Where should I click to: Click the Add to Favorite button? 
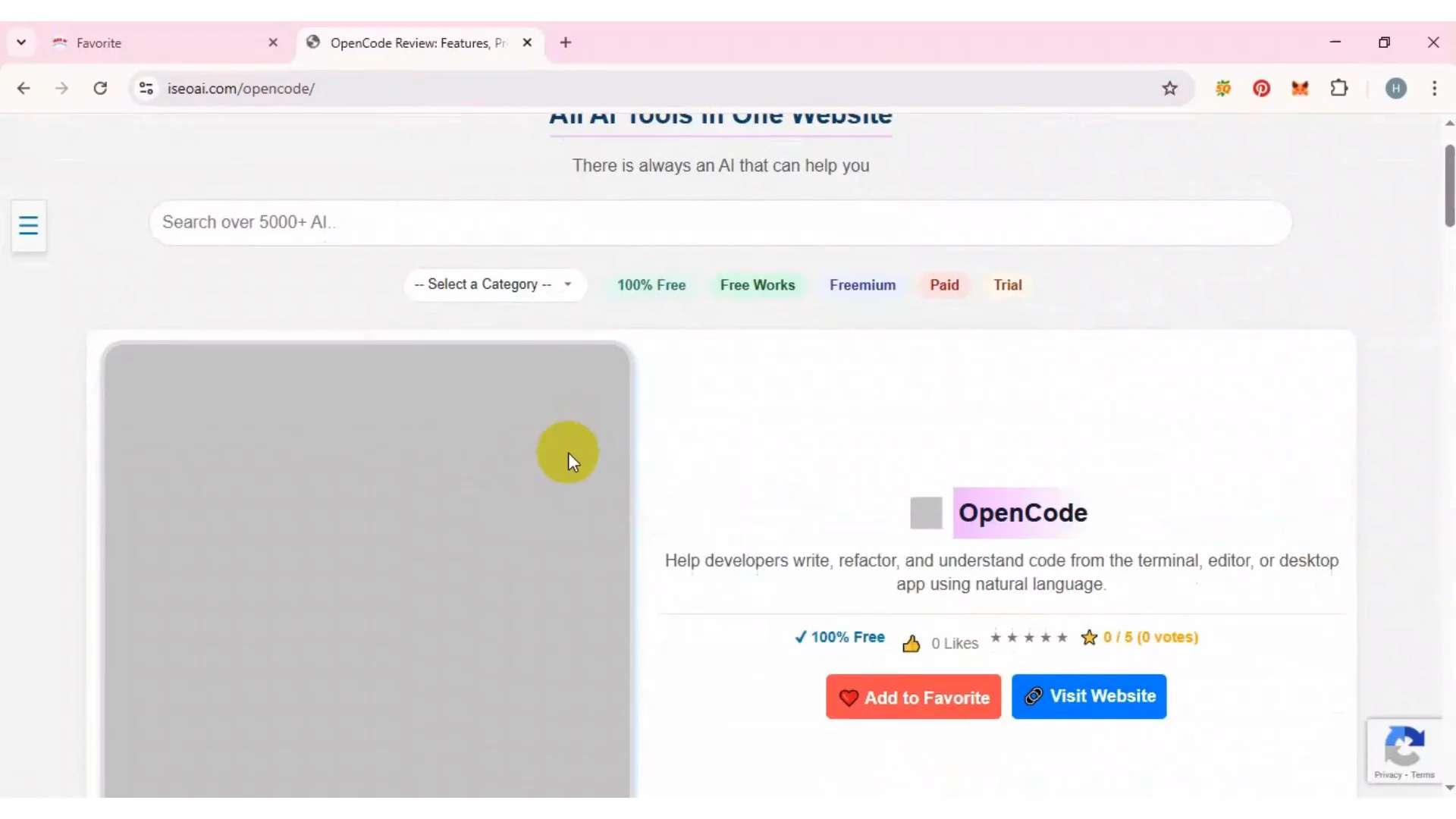pos(912,696)
